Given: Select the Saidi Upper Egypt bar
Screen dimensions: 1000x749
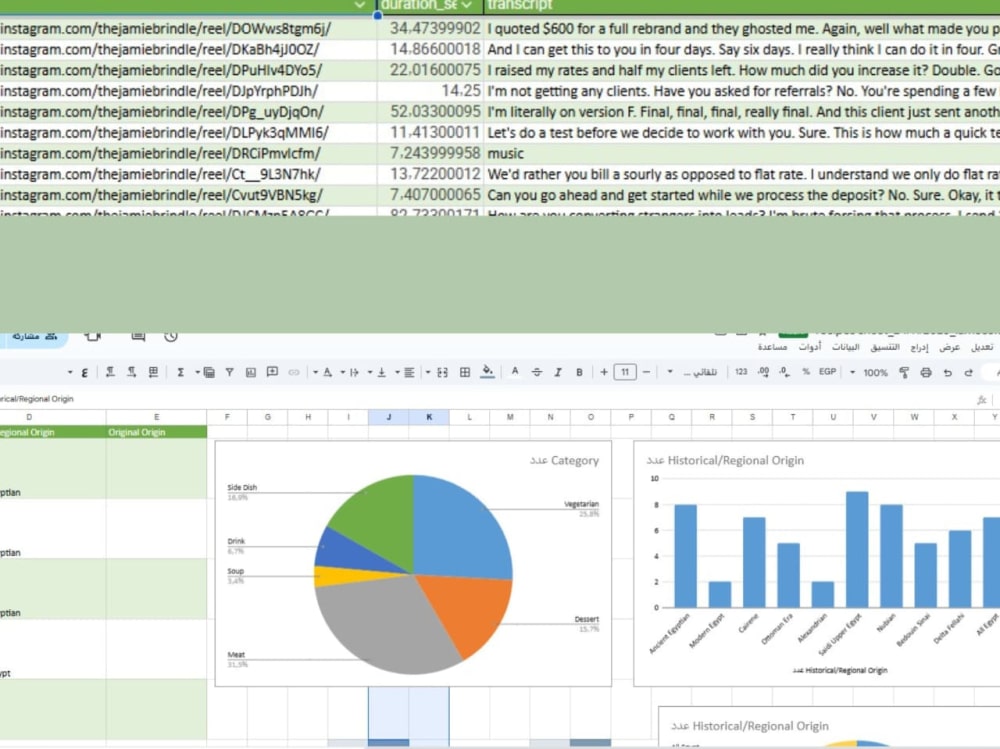Looking at the screenshot, I should [x=857, y=549].
